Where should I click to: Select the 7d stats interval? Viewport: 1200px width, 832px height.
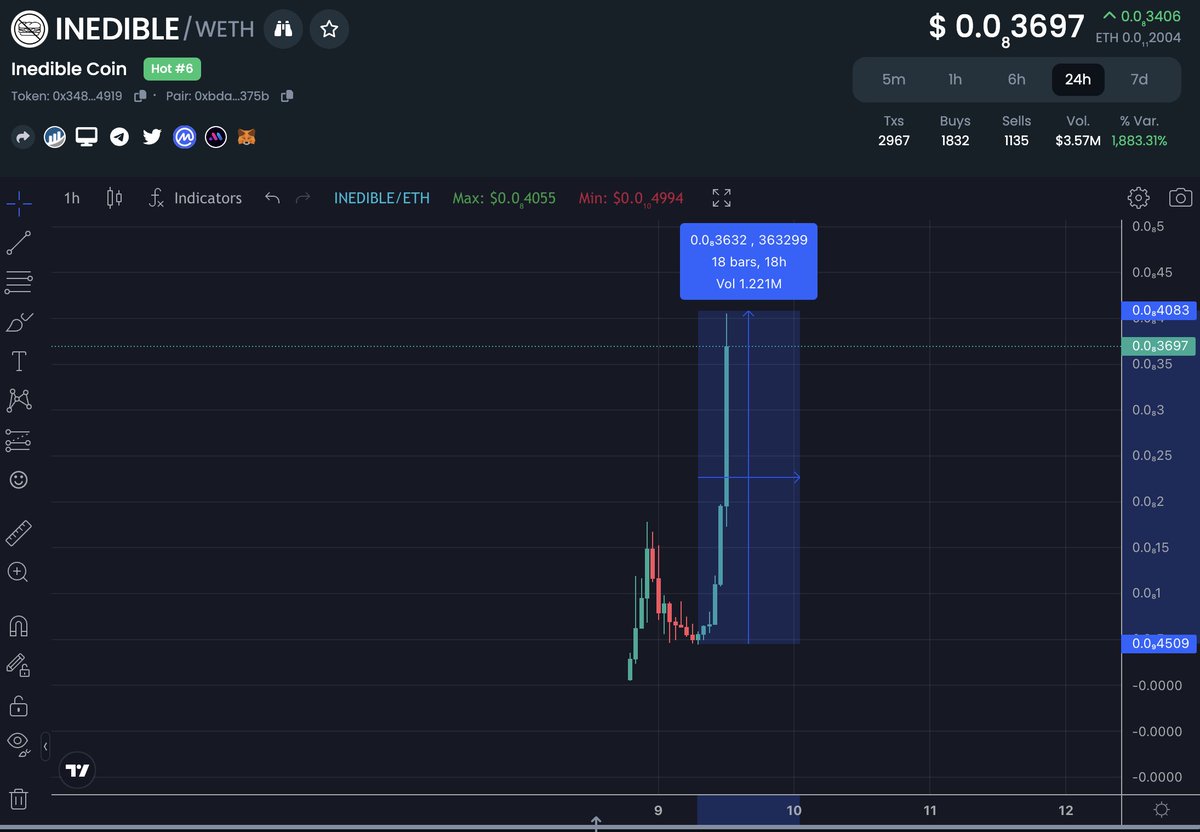[1139, 80]
